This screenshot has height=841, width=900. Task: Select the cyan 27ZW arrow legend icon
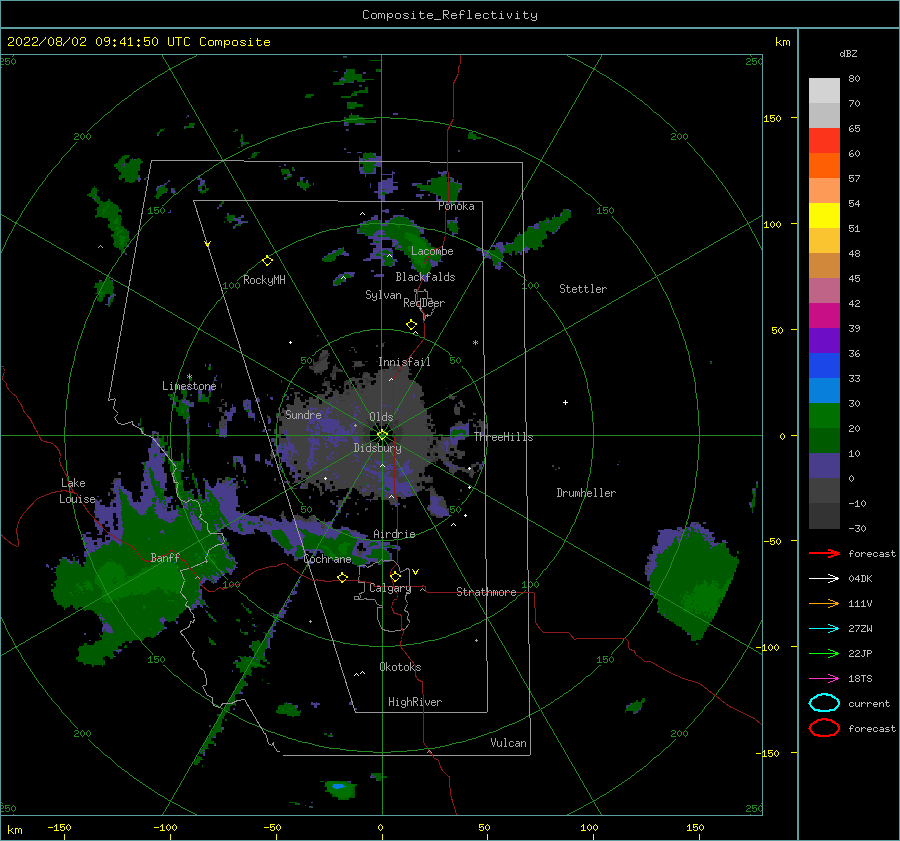point(824,629)
